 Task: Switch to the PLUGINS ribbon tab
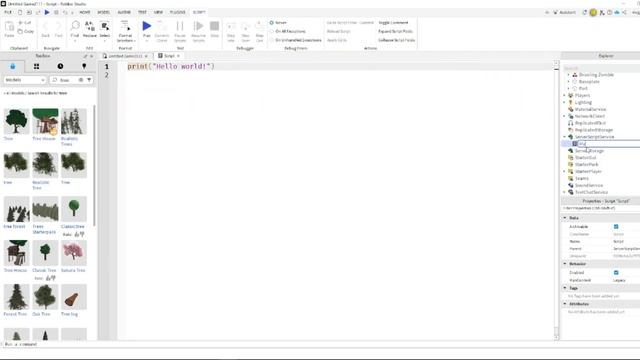pos(177,13)
